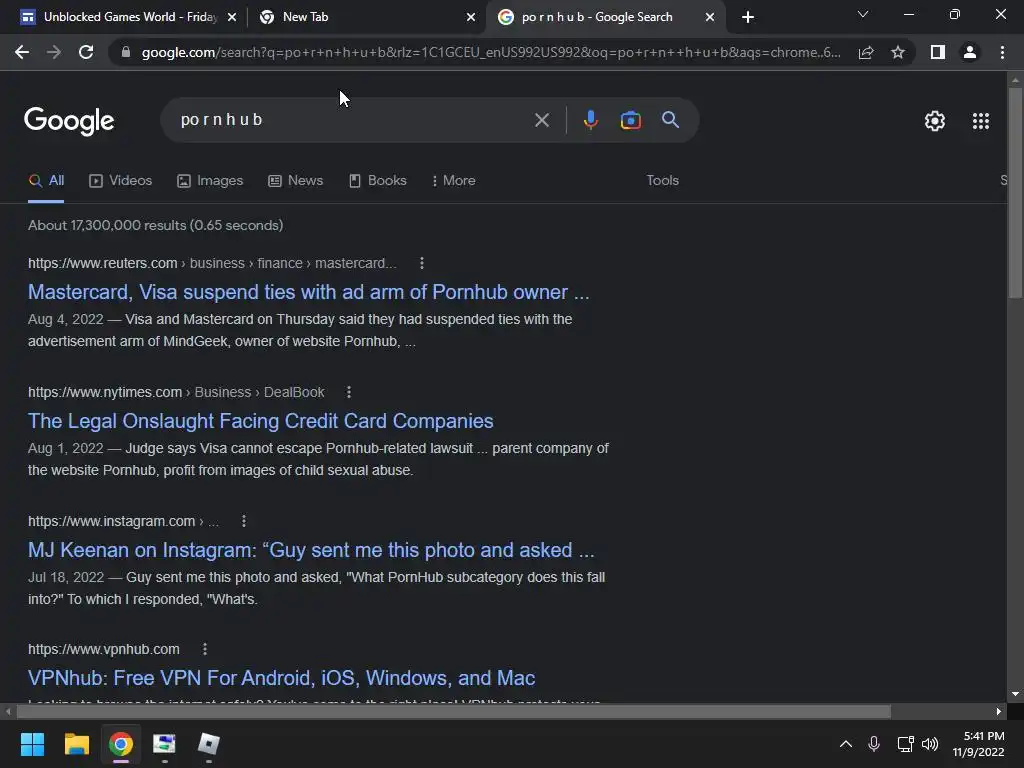Image resolution: width=1024 pixels, height=768 pixels.
Task: Open the Roblox taskbar icon
Action: point(209,744)
